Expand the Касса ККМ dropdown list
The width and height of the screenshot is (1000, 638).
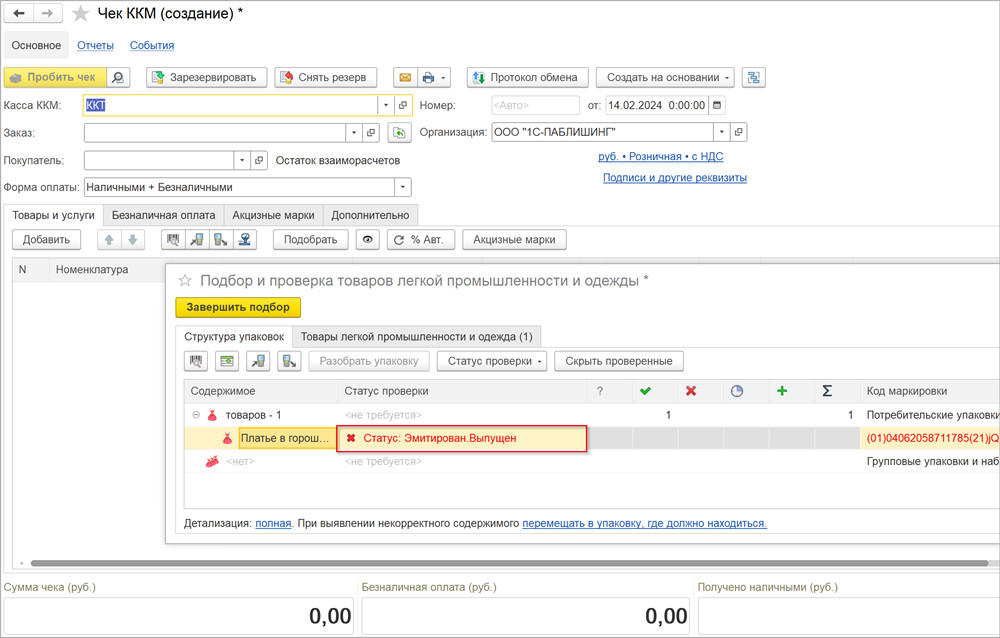pyautogui.click(x=385, y=105)
